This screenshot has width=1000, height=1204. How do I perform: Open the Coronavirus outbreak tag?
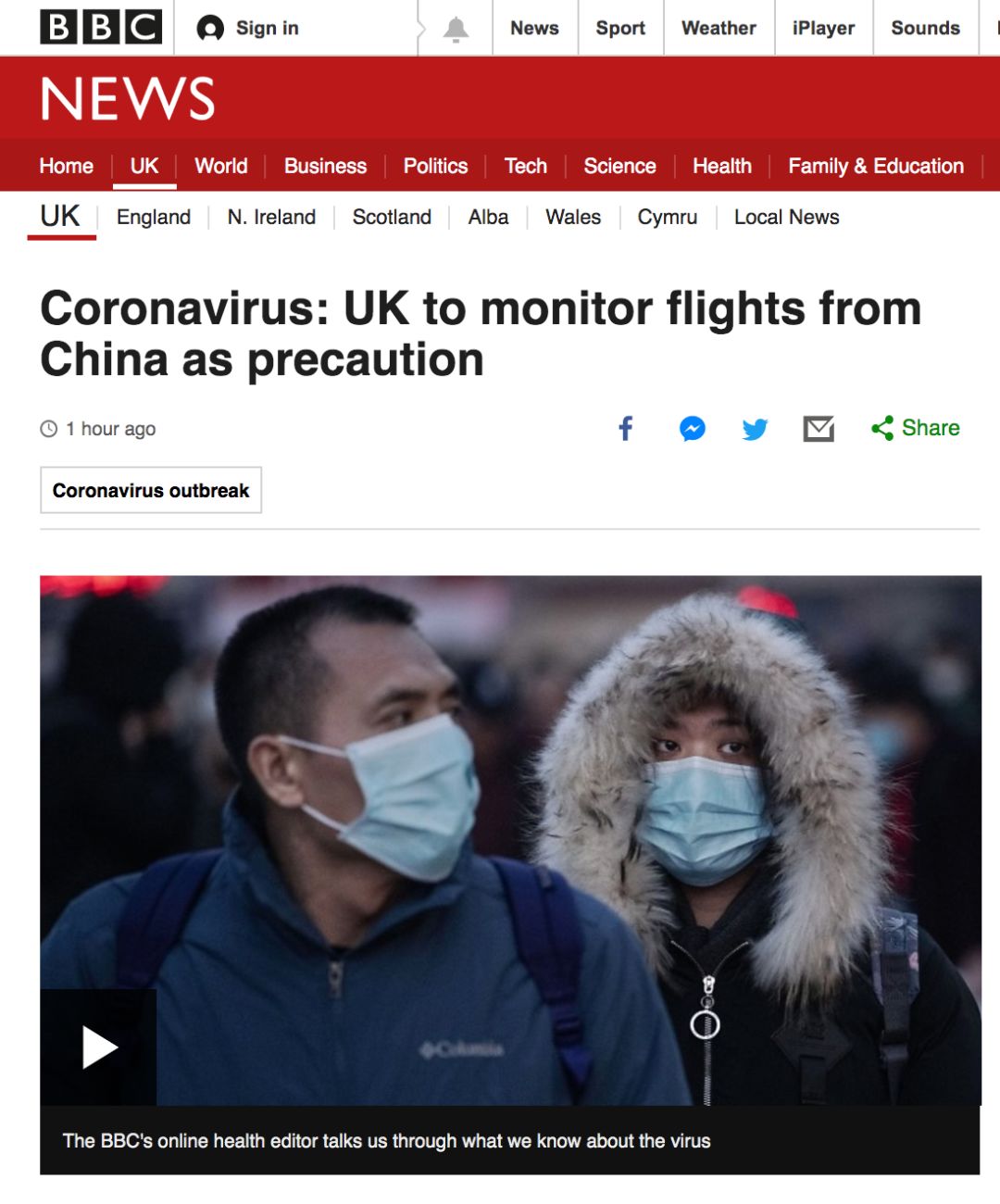click(151, 490)
